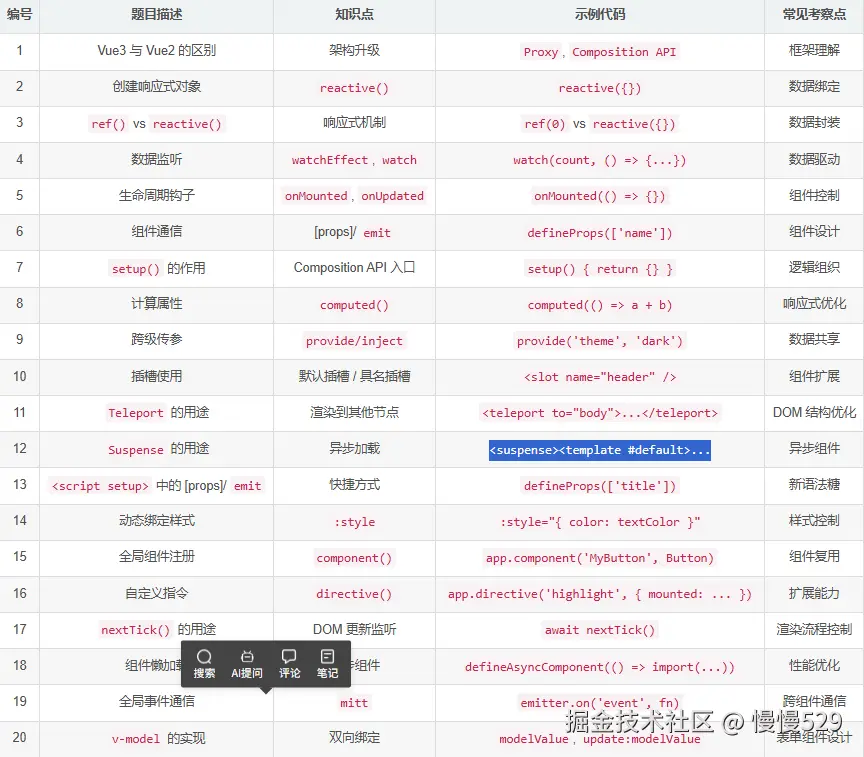Viewport: 864px width, 757px height.
Task: Click the ref(0) vs reactive({}) code sample
Action: (598, 123)
